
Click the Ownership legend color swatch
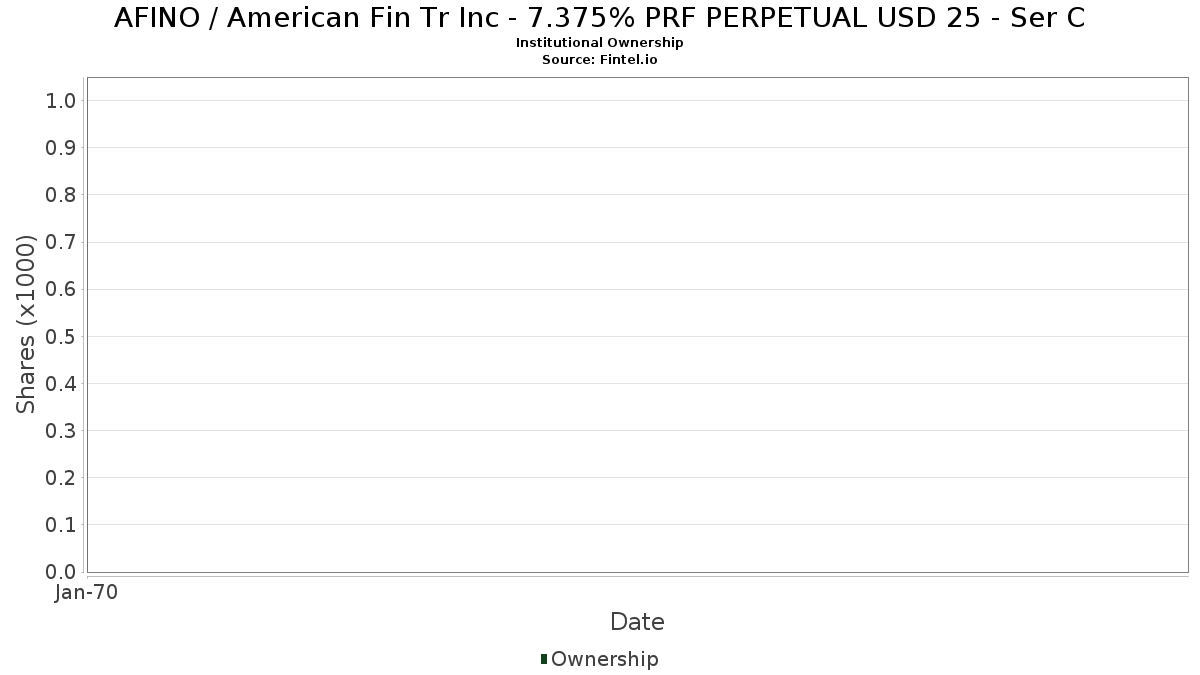(544, 659)
